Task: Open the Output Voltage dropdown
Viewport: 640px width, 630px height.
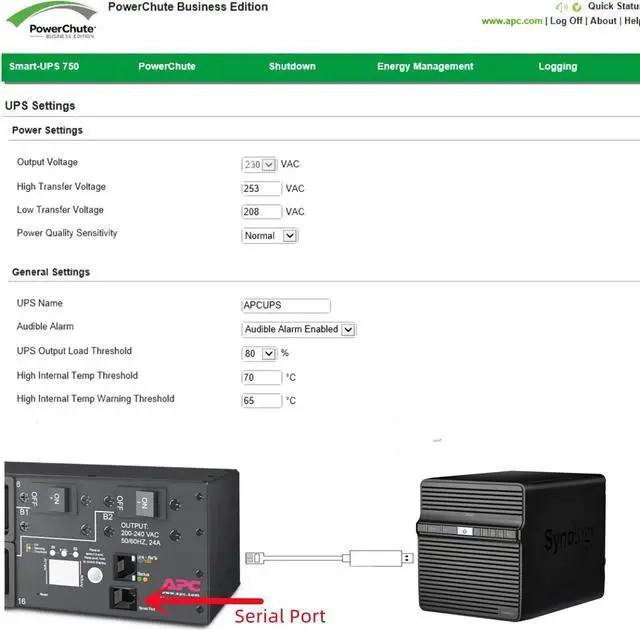Action: (x=259, y=164)
